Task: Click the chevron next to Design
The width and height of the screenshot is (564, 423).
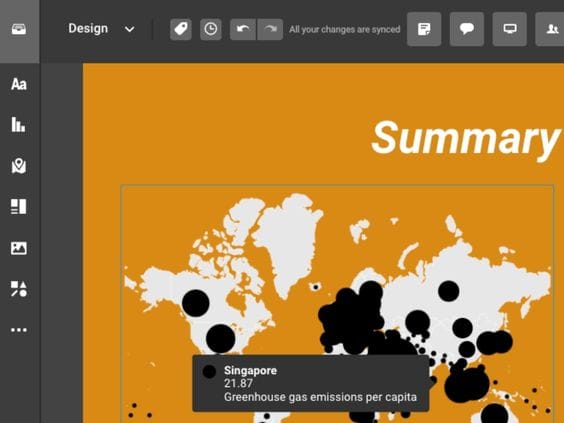Action: pos(129,29)
